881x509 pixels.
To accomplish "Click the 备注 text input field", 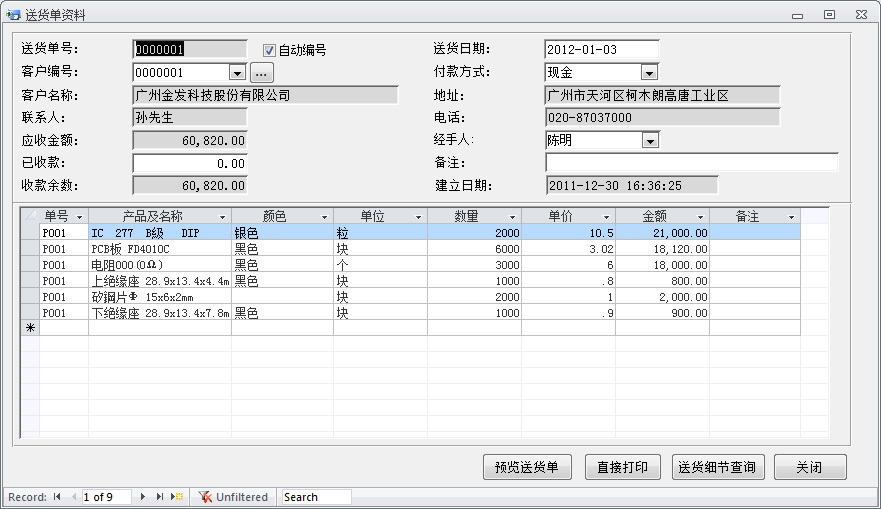I will coord(691,163).
